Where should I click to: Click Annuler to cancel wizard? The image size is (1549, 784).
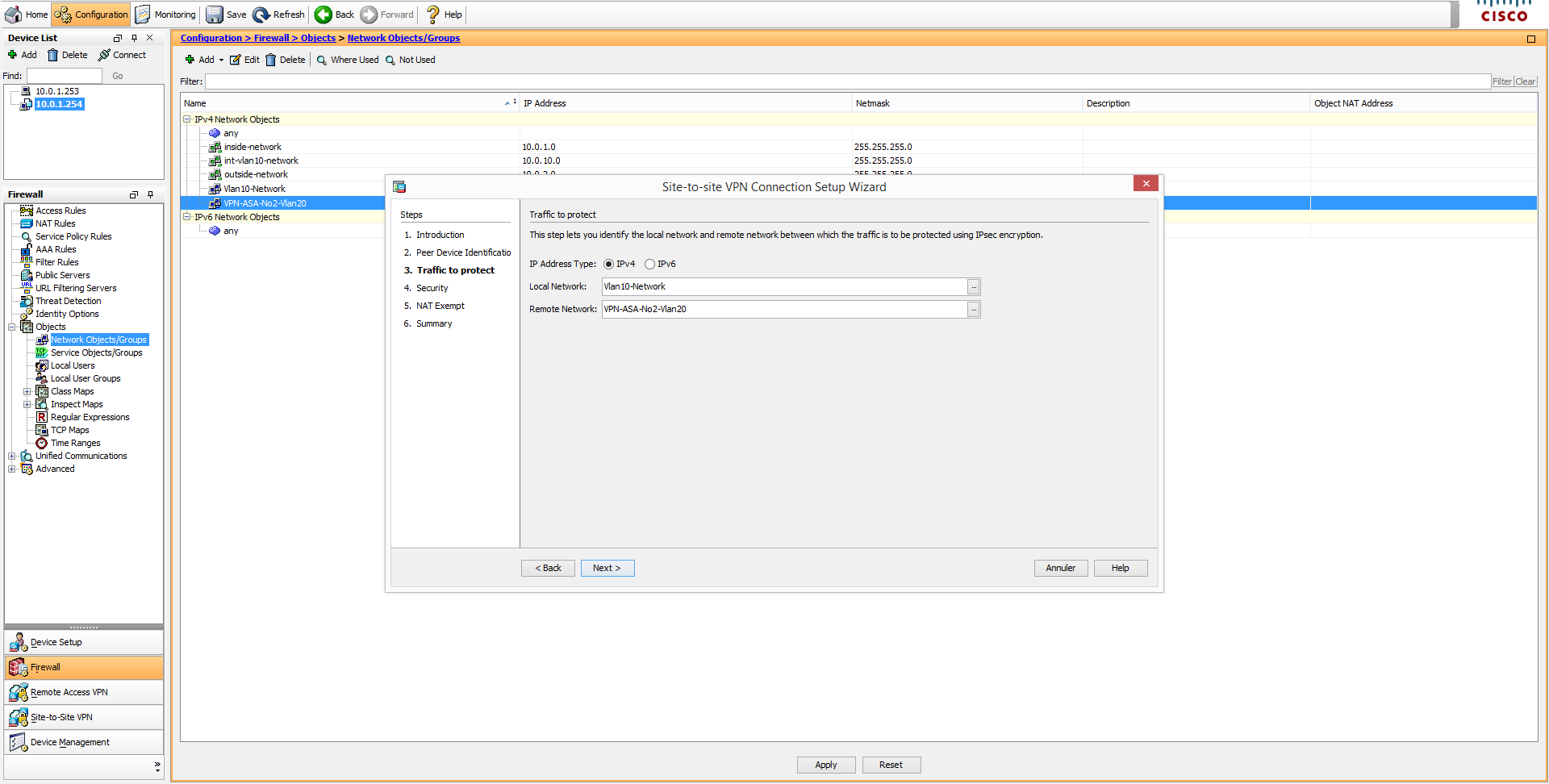click(1061, 569)
